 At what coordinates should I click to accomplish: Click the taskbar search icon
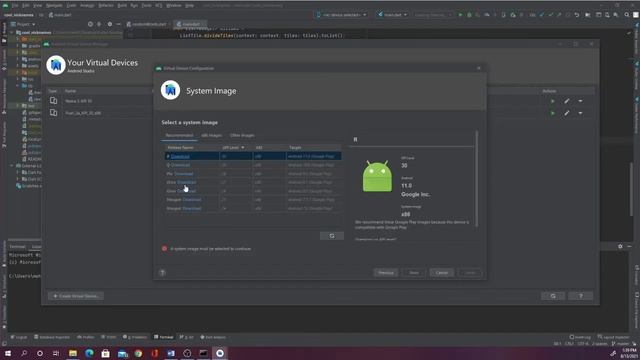point(24,353)
